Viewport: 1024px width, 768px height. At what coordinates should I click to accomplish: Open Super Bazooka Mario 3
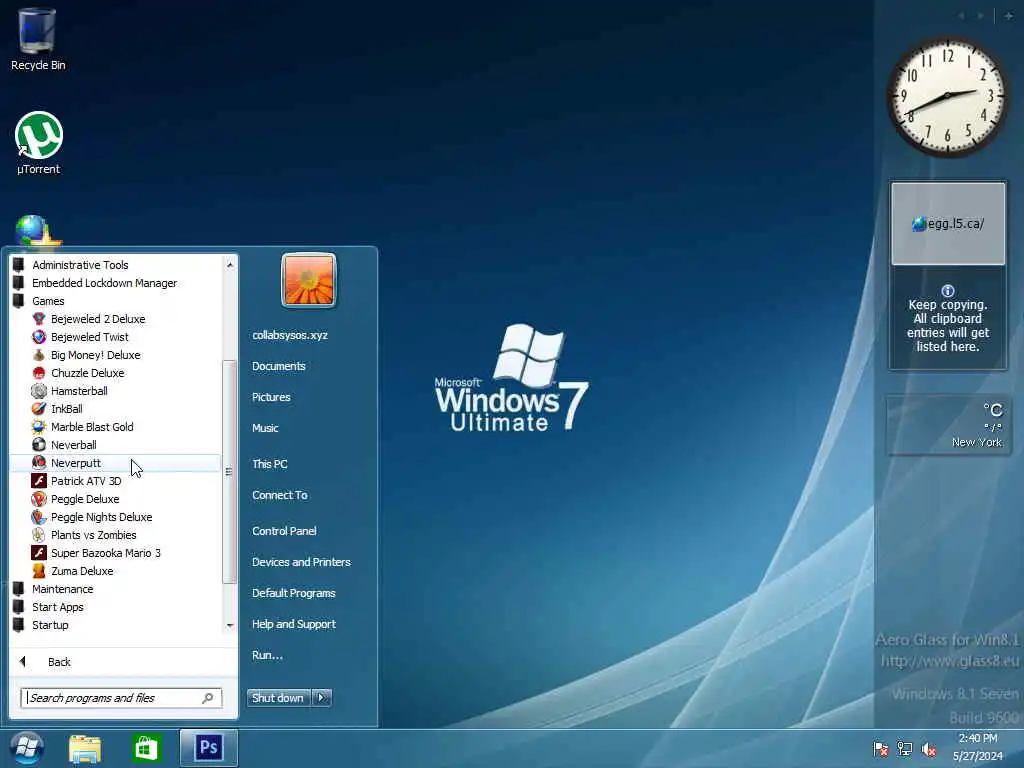click(x=105, y=553)
